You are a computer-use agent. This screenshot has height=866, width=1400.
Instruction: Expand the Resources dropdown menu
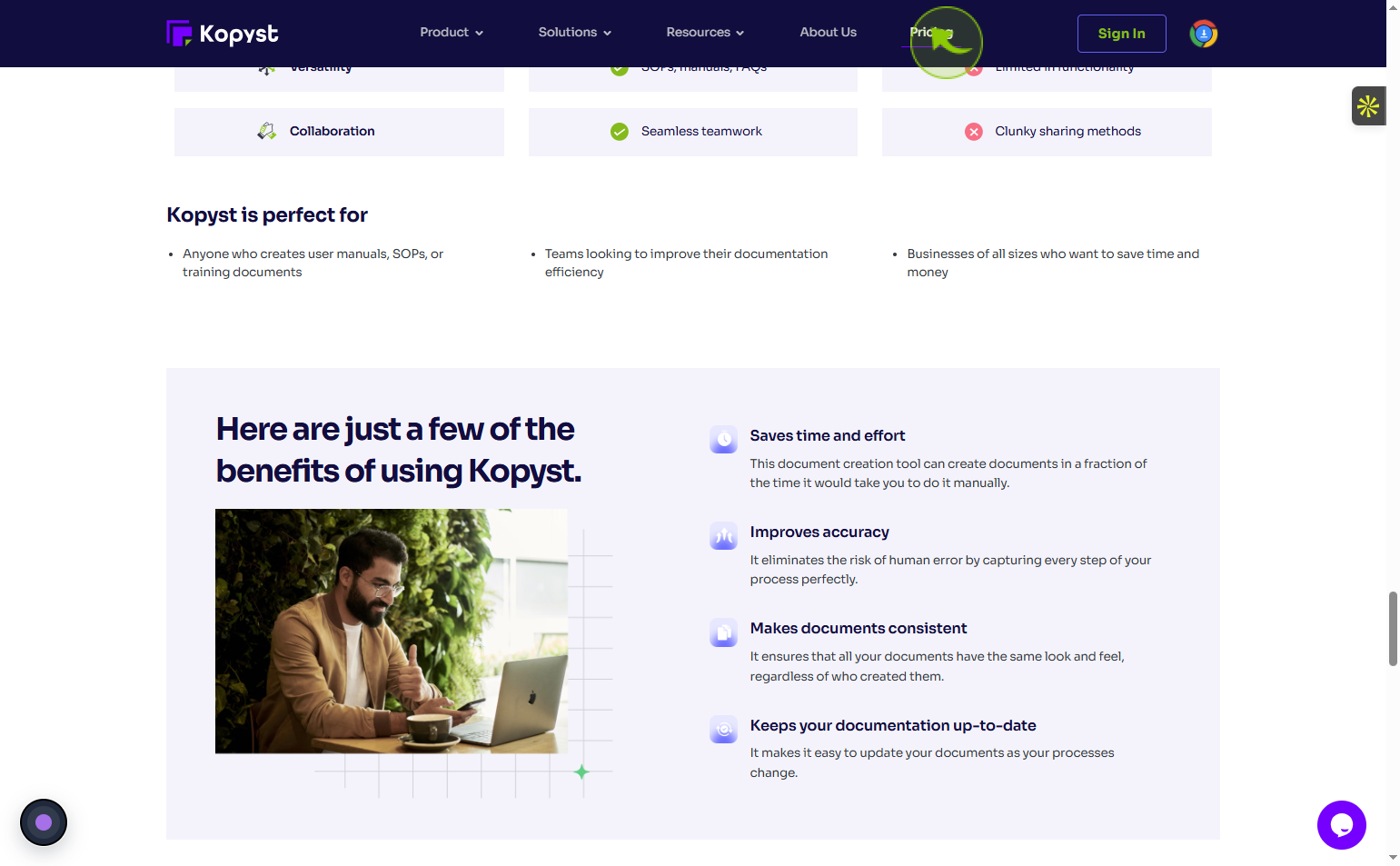(x=705, y=33)
